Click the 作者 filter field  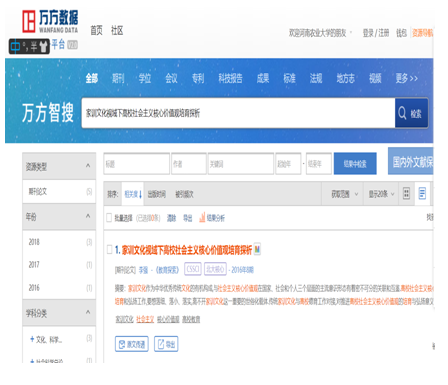[189, 164]
